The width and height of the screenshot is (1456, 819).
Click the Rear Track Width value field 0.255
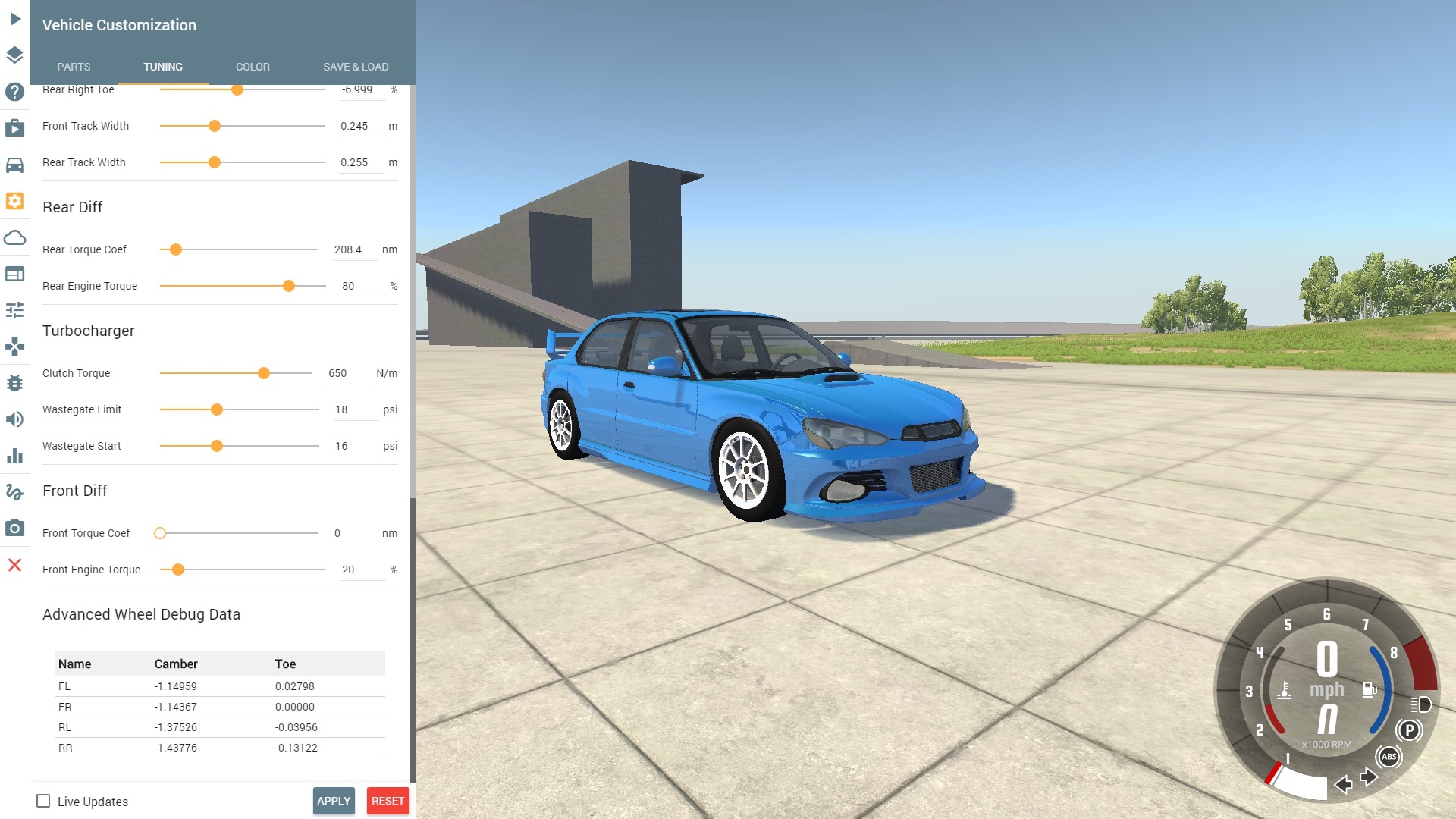361,163
